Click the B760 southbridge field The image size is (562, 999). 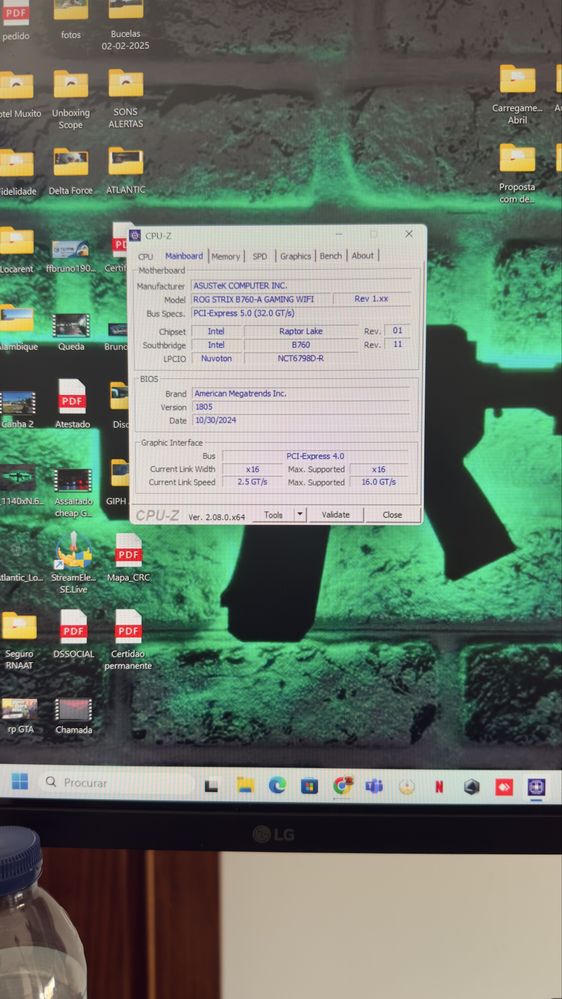coord(301,345)
